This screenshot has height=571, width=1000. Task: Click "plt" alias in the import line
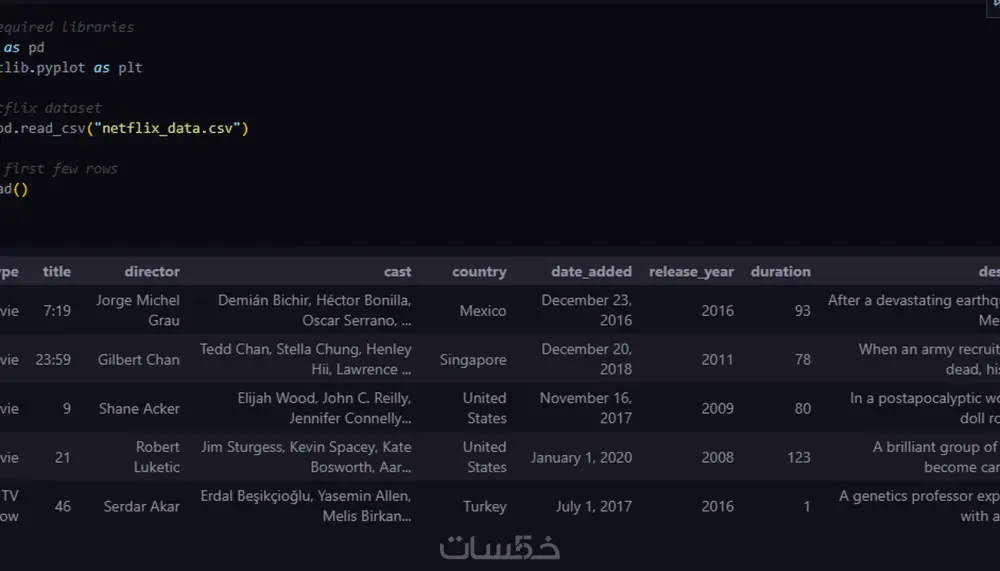[130, 68]
